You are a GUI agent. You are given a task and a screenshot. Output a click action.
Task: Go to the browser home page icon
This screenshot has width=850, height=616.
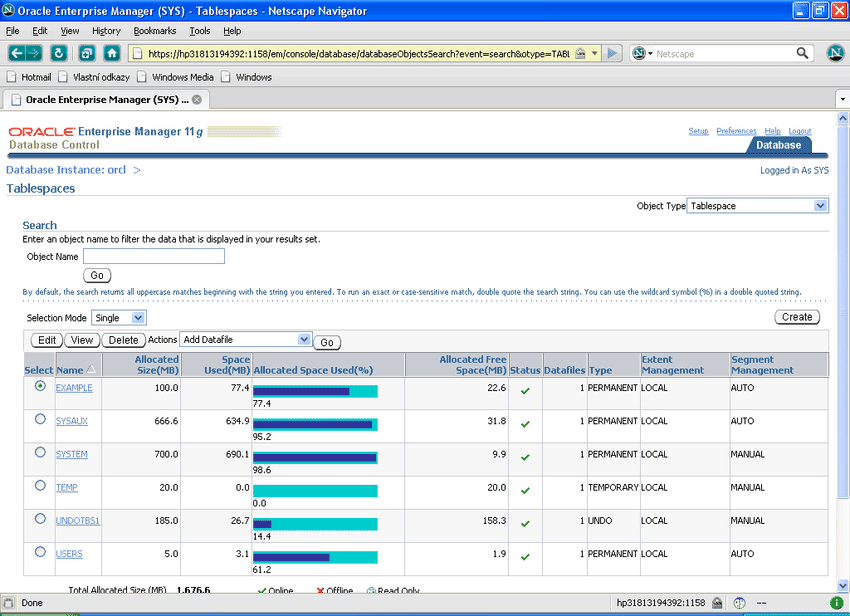point(112,53)
